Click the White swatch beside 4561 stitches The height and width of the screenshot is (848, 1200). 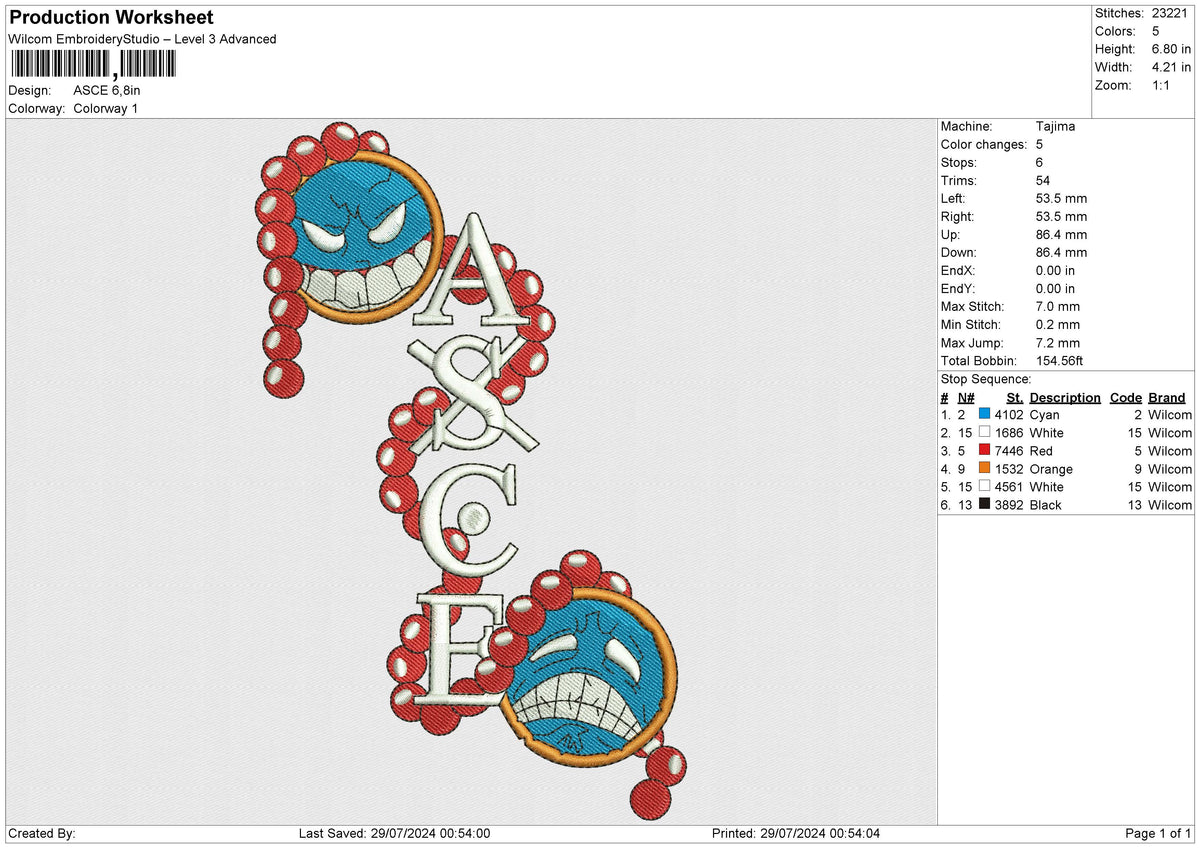coord(985,487)
